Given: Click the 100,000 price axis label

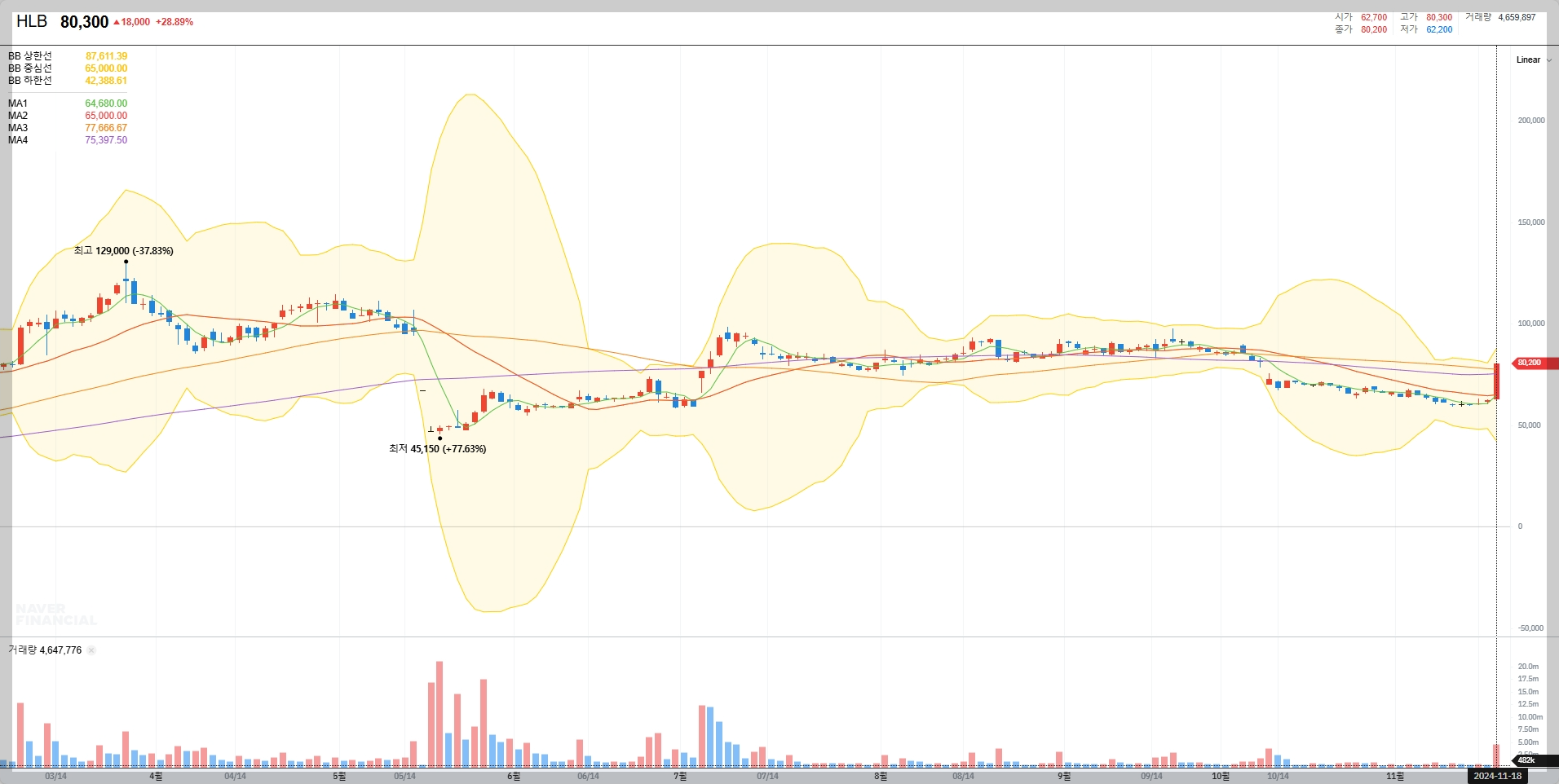Looking at the screenshot, I should pyautogui.click(x=1531, y=324).
